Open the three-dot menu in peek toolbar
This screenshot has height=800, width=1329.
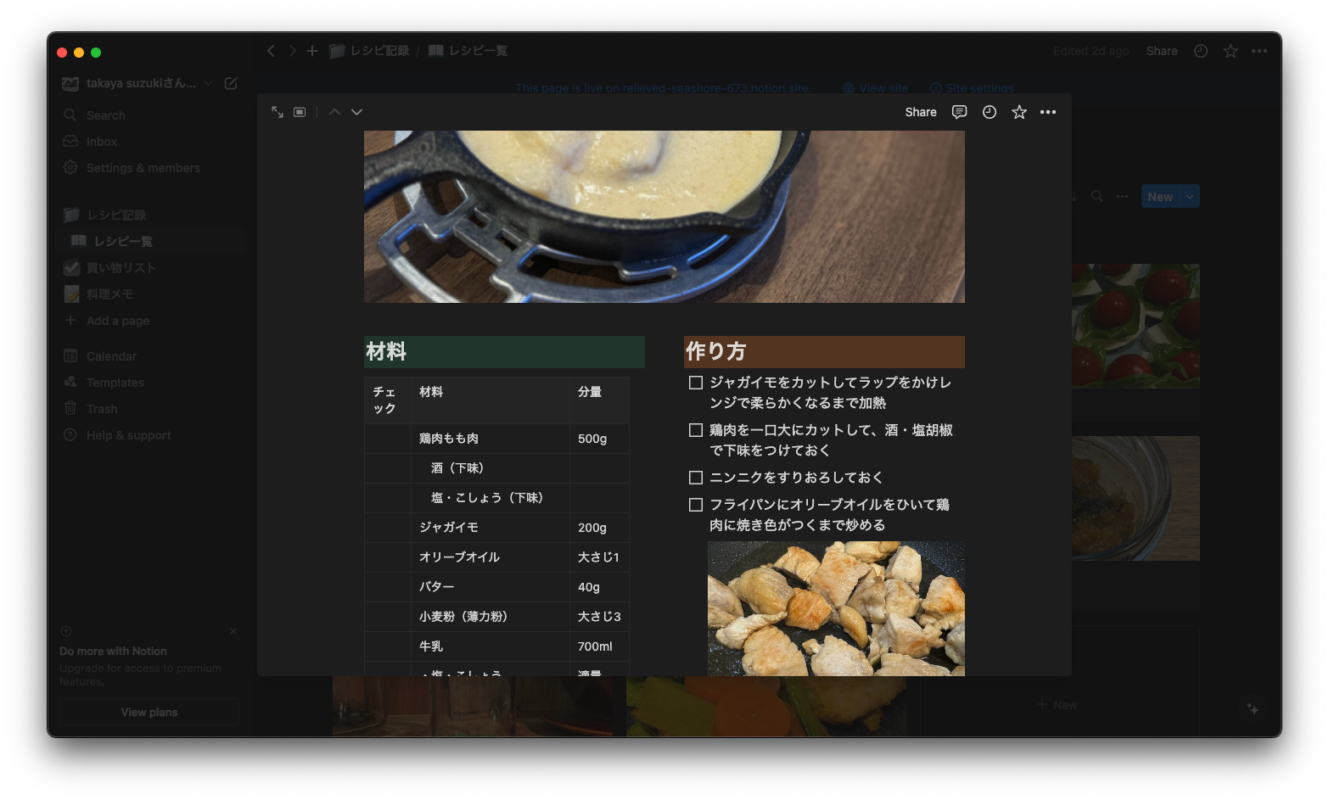pos(1048,112)
